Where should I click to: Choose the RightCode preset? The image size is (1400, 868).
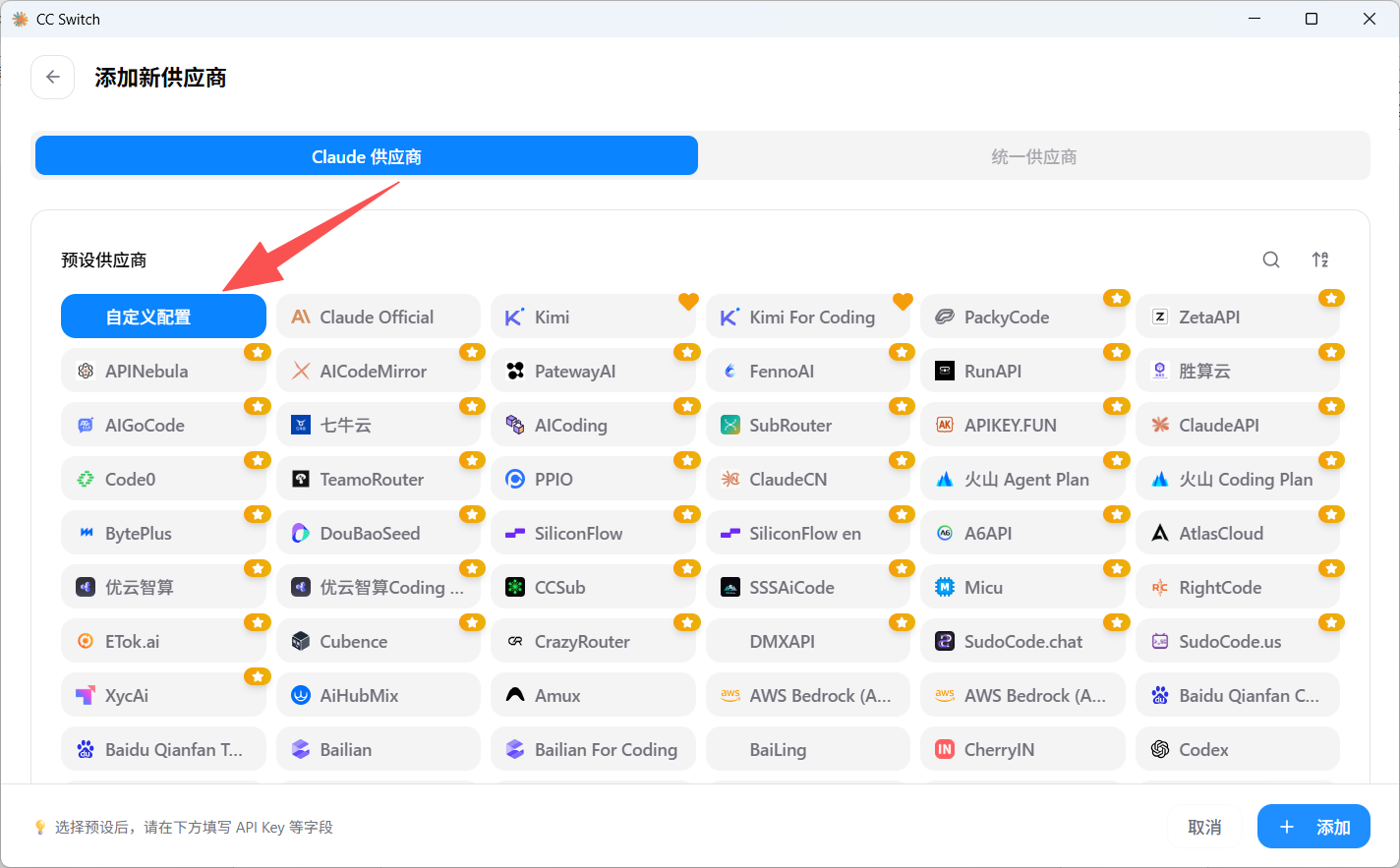tap(1238, 587)
